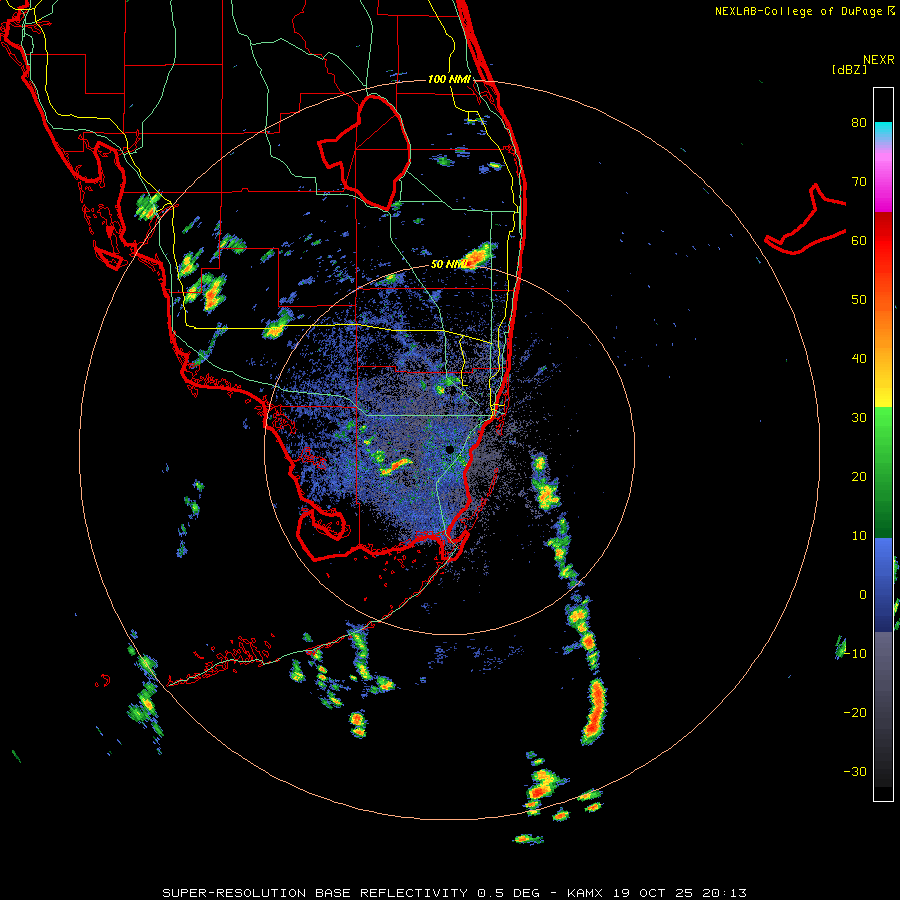Screen dimensions: 900x900
Task: Click the 20 value on the dBZ scale
Action: [x=859, y=477]
